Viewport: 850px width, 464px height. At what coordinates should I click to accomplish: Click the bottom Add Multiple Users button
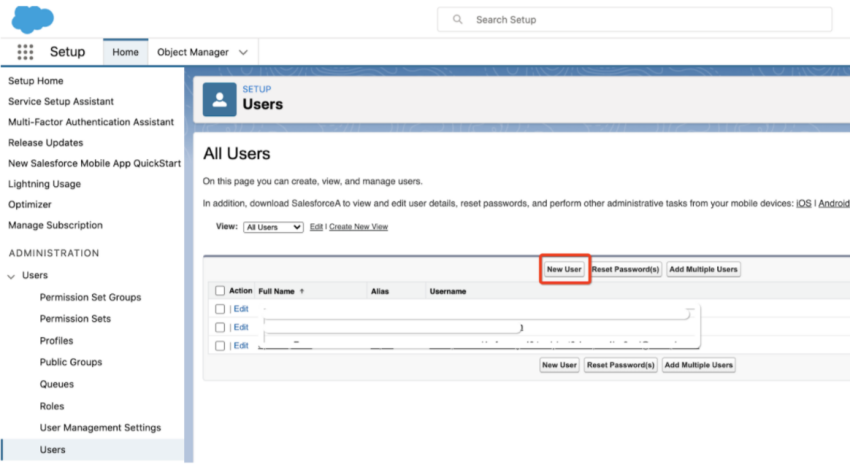pyautogui.click(x=699, y=365)
